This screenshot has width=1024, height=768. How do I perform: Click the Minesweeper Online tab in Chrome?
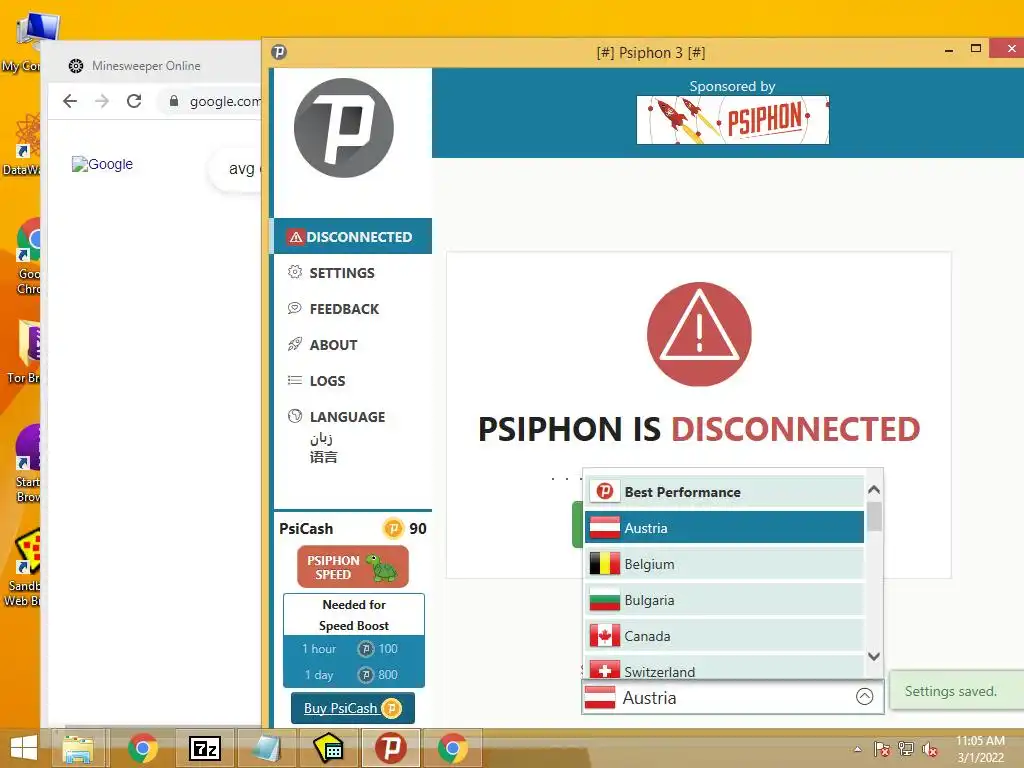pos(146,65)
